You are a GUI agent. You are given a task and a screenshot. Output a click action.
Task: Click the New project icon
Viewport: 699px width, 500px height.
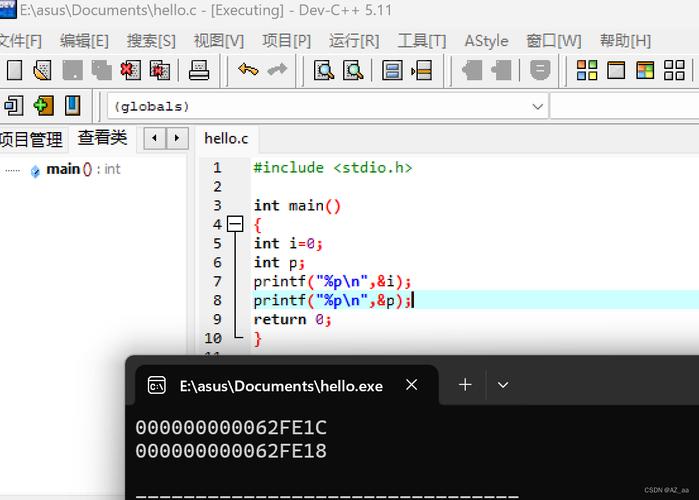pos(14,106)
